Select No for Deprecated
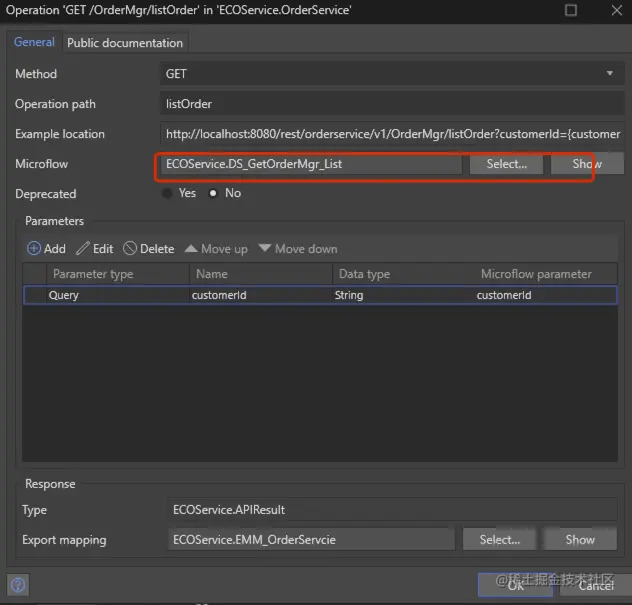Screen dimensions: 632x605 click(213, 193)
